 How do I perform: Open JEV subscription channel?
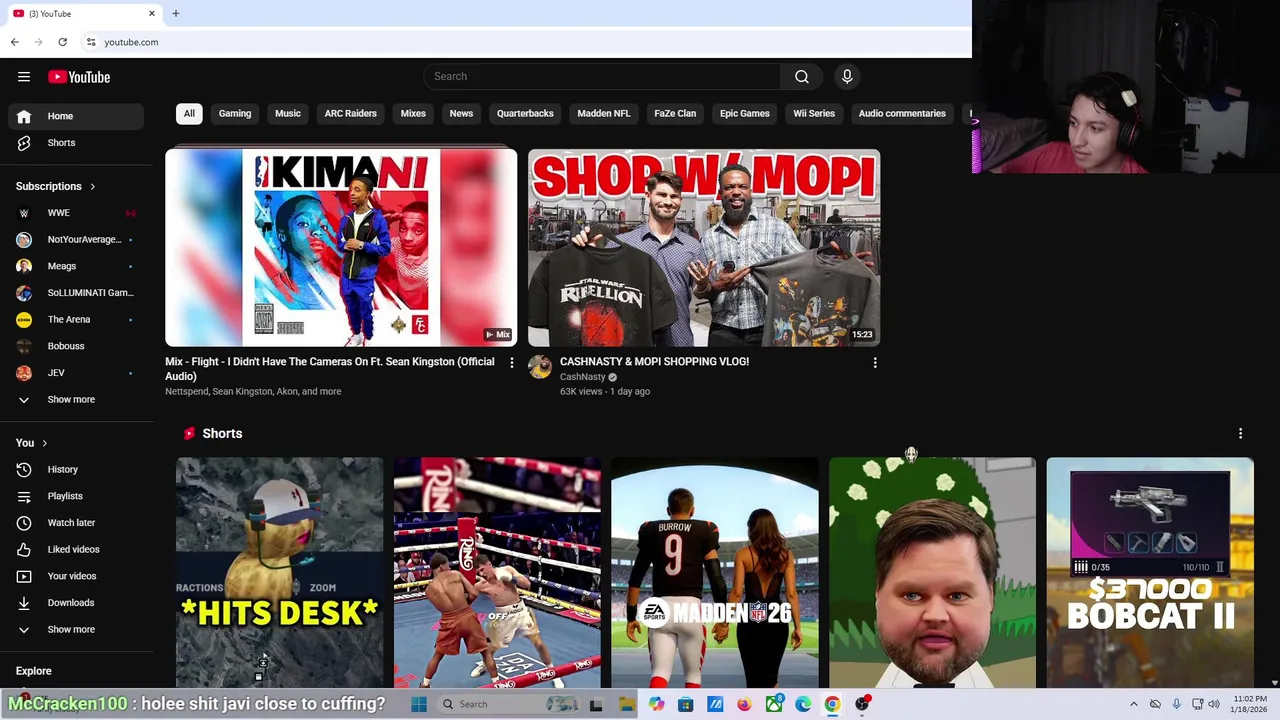click(x=76, y=373)
